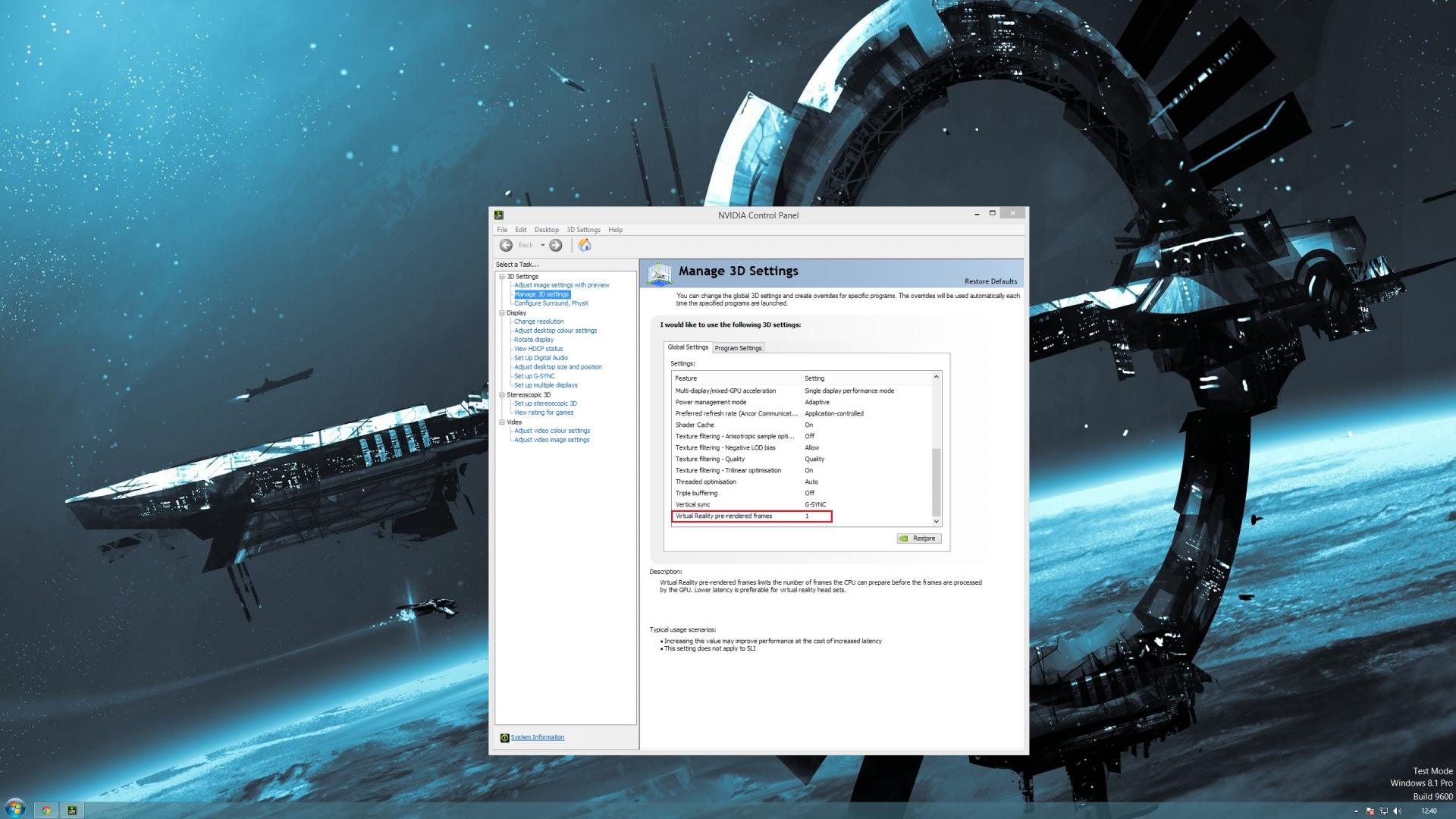1456x819 pixels.
Task: Open the Desktop menu
Action: (547, 230)
